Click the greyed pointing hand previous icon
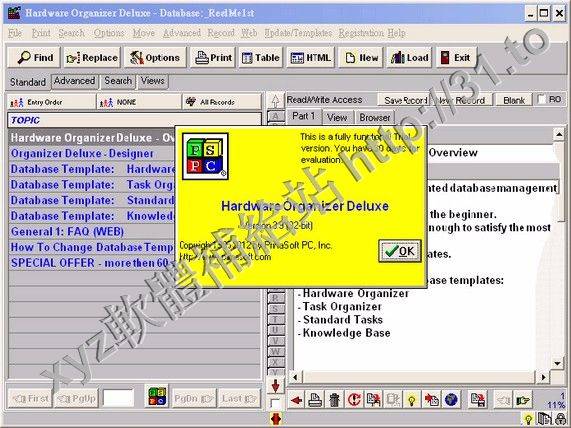The height and width of the screenshot is (428, 571). 503,400
